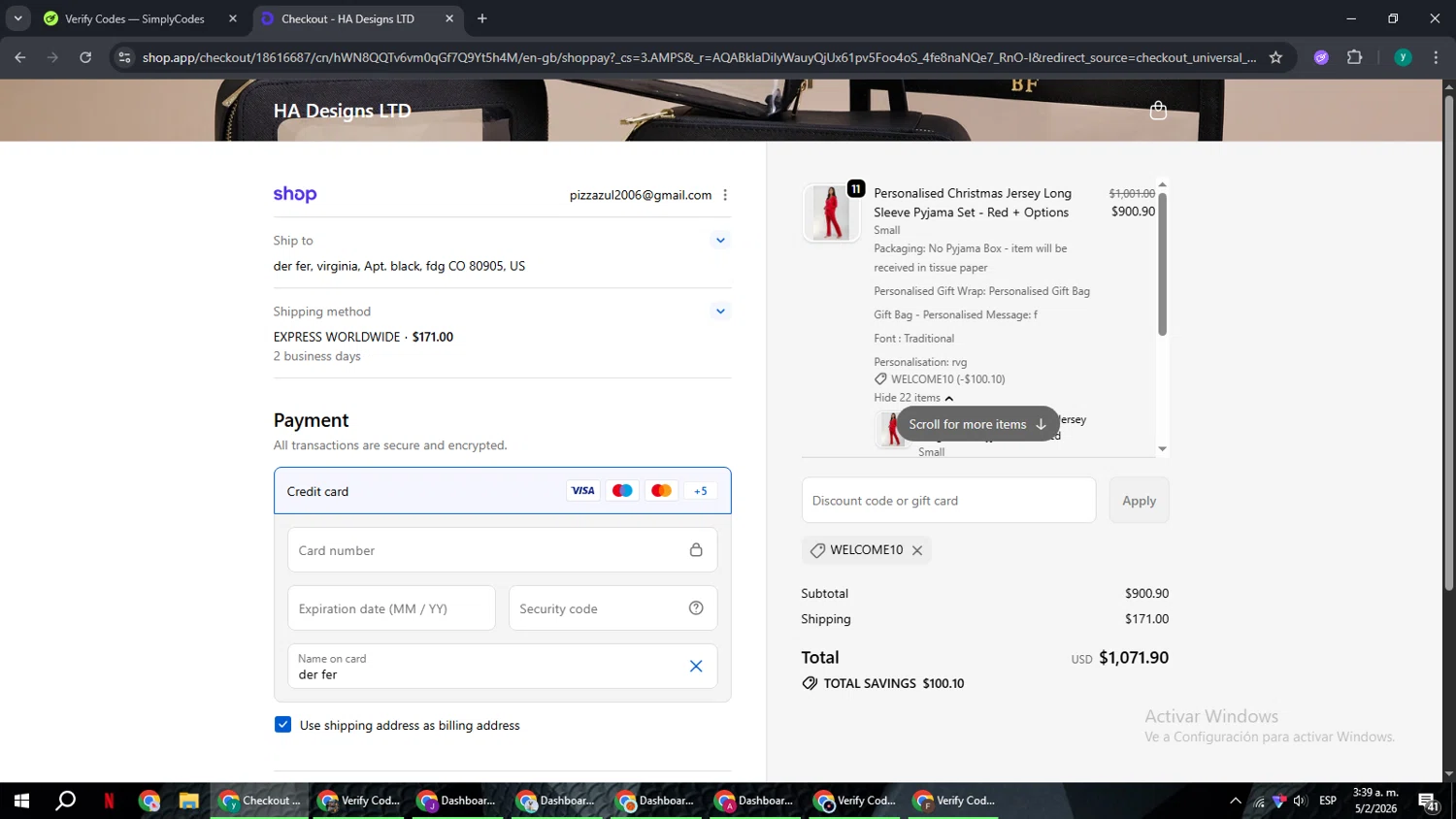Clear the Name on card field
Image resolution: width=1456 pixels, height=819 pixels.
tap(696, 666)
